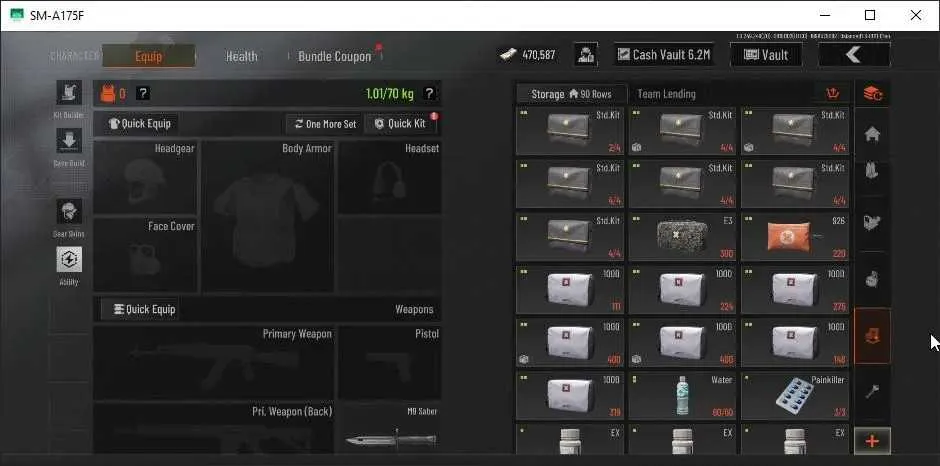Select the empty Body Armor slot

point(268,217)
